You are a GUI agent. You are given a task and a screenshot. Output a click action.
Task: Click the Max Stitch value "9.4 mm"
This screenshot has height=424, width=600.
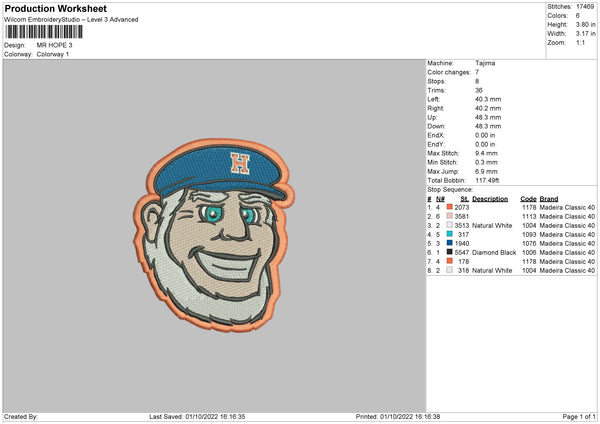486,153
